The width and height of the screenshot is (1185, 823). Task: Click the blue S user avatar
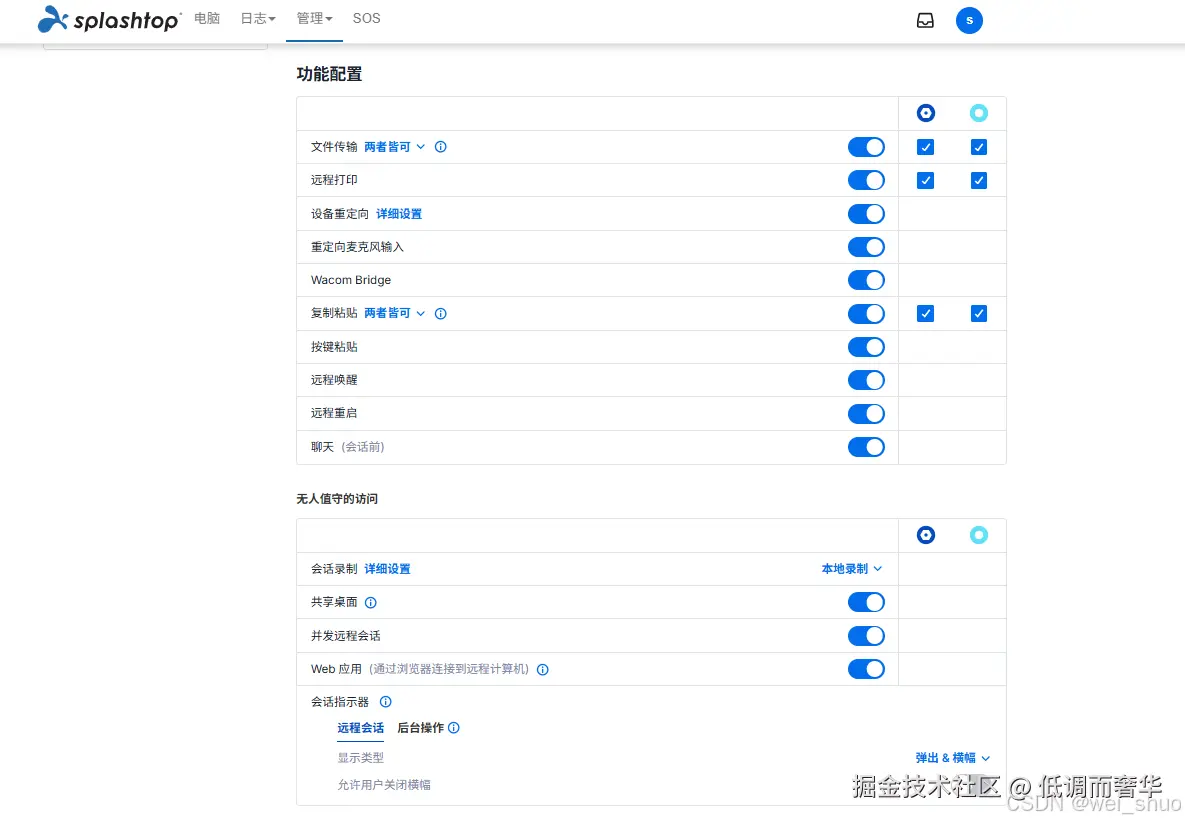968,20
